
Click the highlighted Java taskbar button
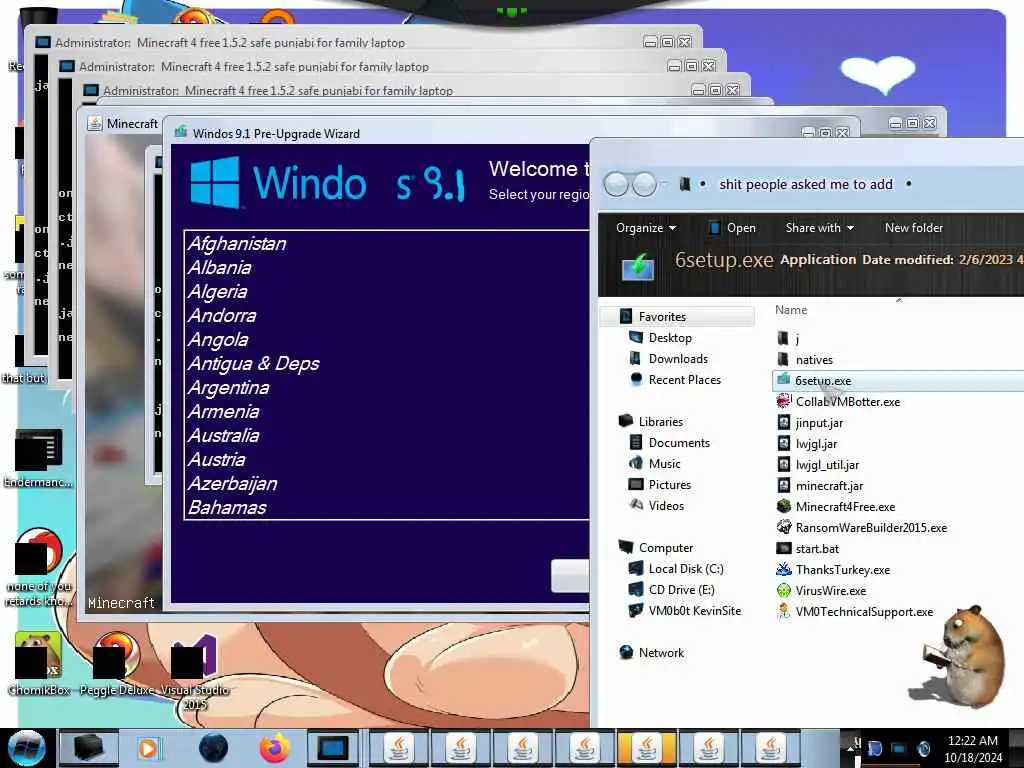tap(646, 748)
